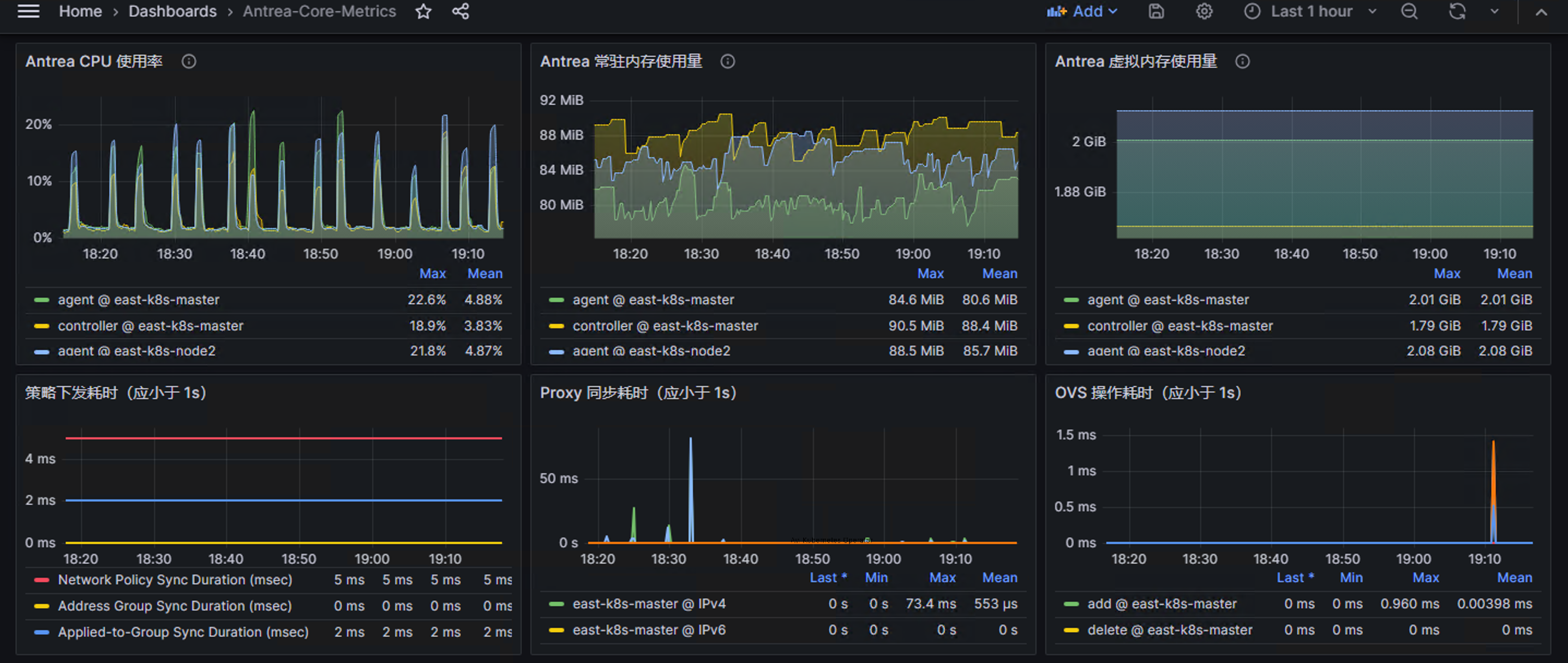Open the Last 1 hour time picker
The height and width of the screenshot is (663, 1568).
(1310, 11)
